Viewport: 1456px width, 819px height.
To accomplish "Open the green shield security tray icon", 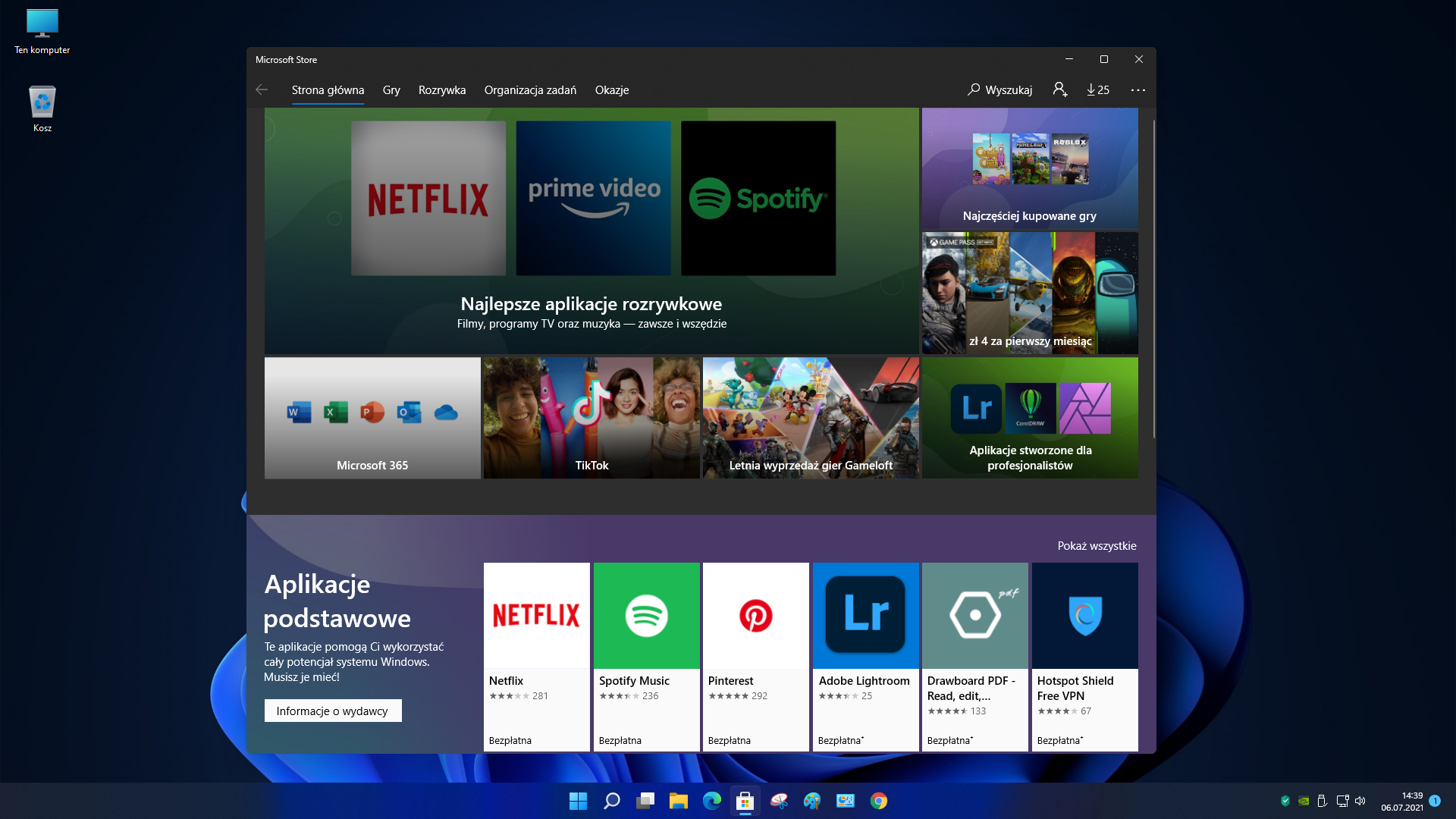I will coord(1285,801).
